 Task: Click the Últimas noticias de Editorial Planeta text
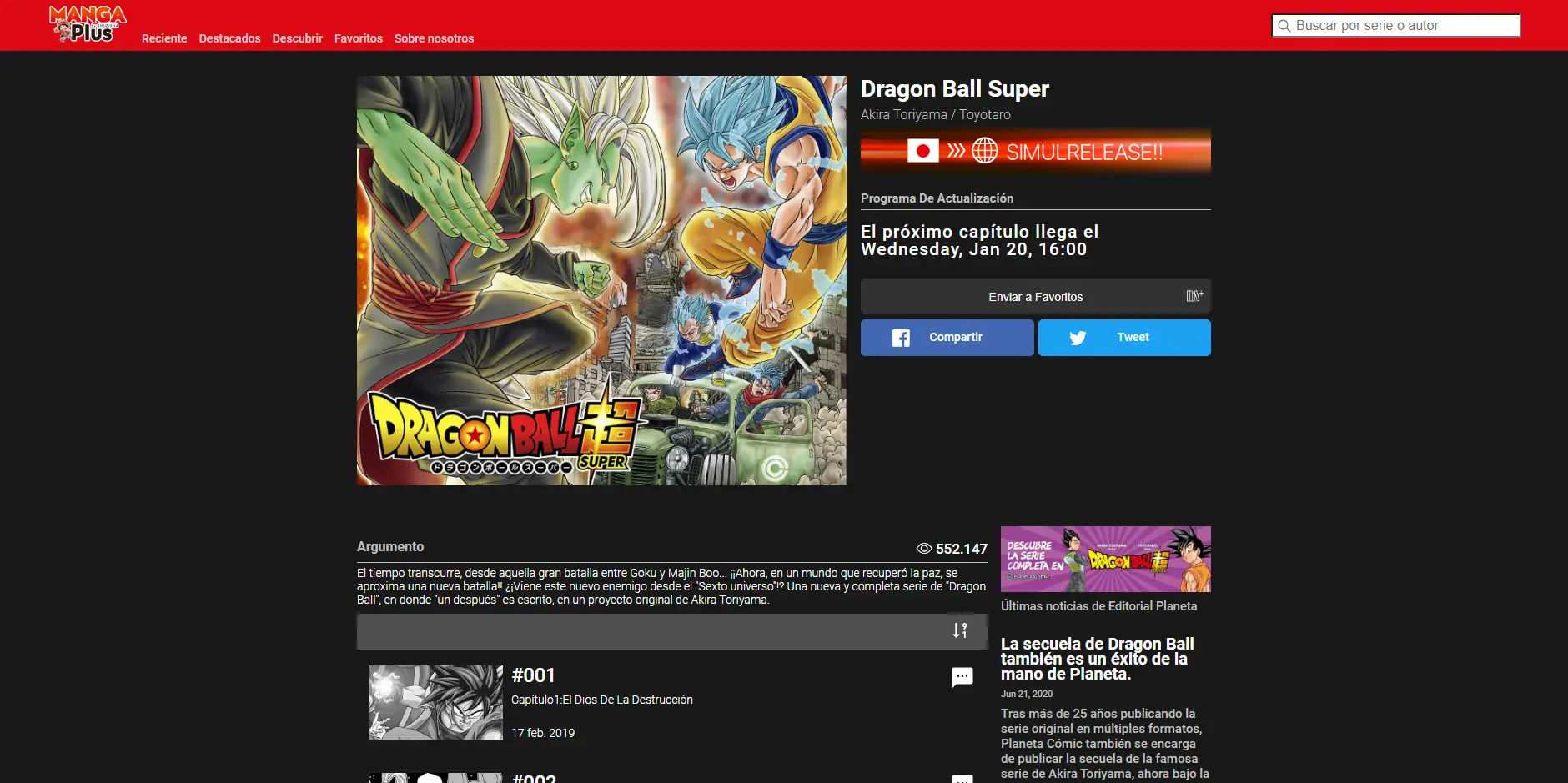click(1098, 606)
